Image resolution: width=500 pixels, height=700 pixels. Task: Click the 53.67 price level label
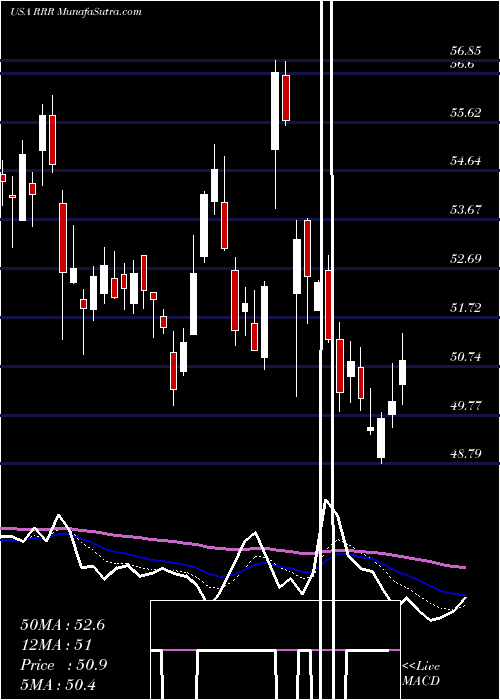466,209
